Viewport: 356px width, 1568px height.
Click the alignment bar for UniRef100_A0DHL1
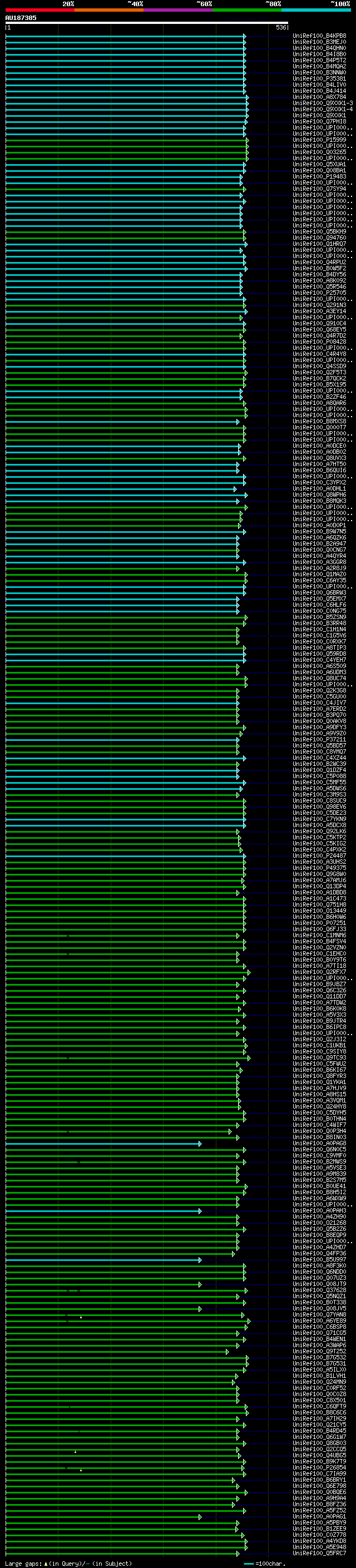pyautogui.click(x=121, y=489)
